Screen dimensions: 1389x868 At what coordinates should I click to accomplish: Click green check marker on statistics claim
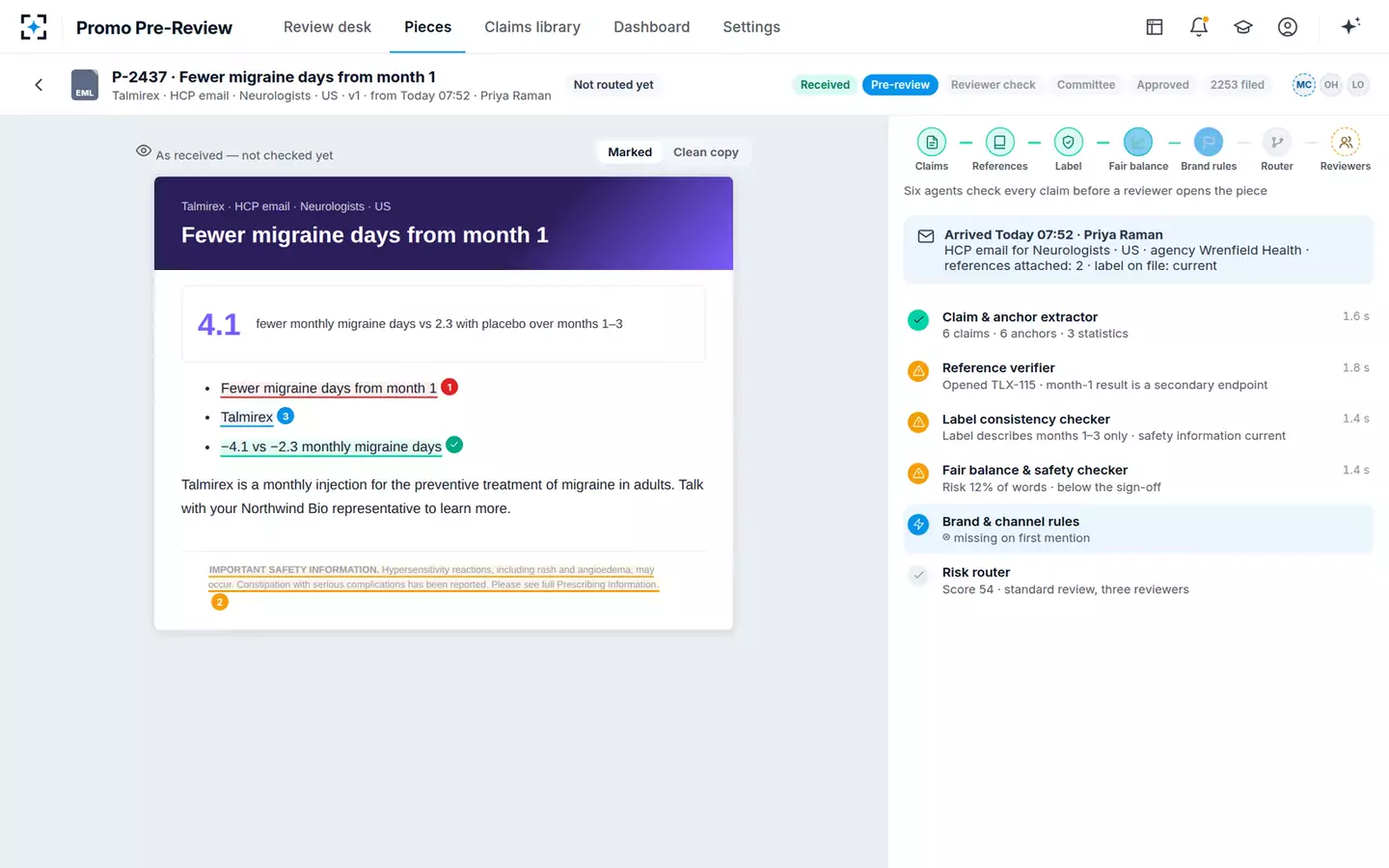coord(454,445)
